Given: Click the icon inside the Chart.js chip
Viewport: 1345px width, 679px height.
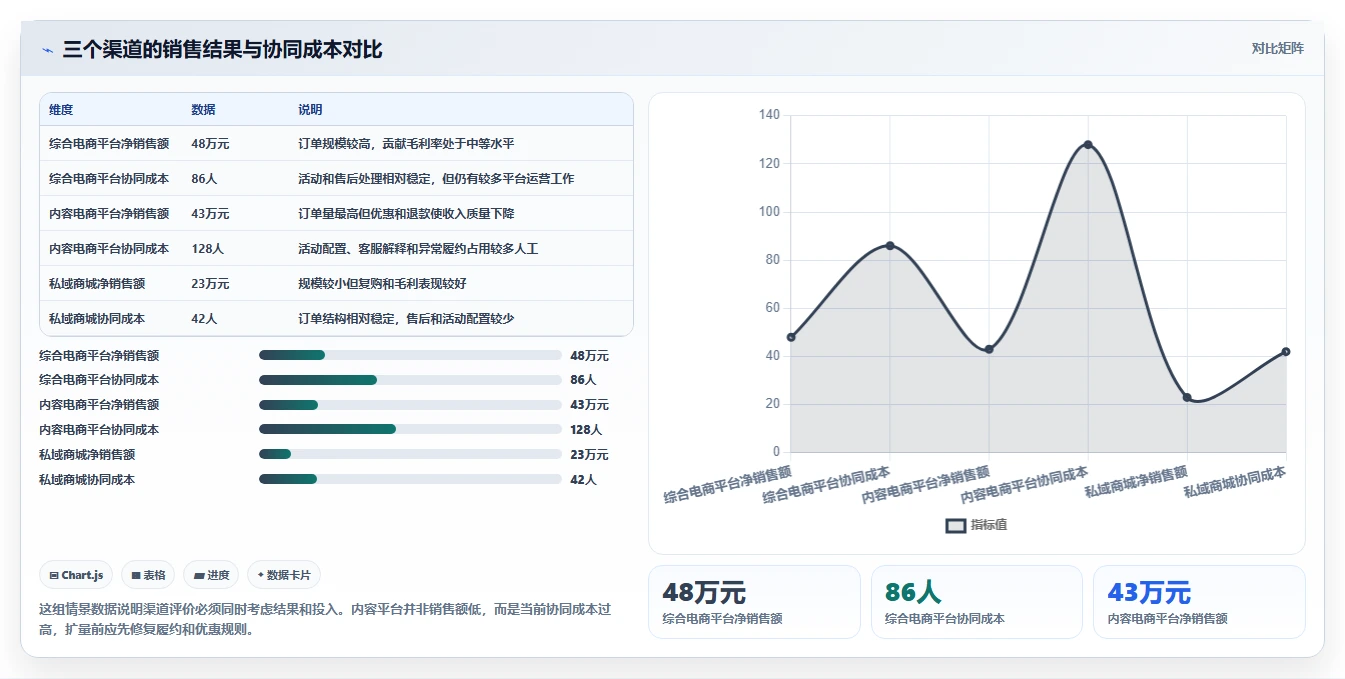Looking at the screenshot, I should (x=54, y=576).
